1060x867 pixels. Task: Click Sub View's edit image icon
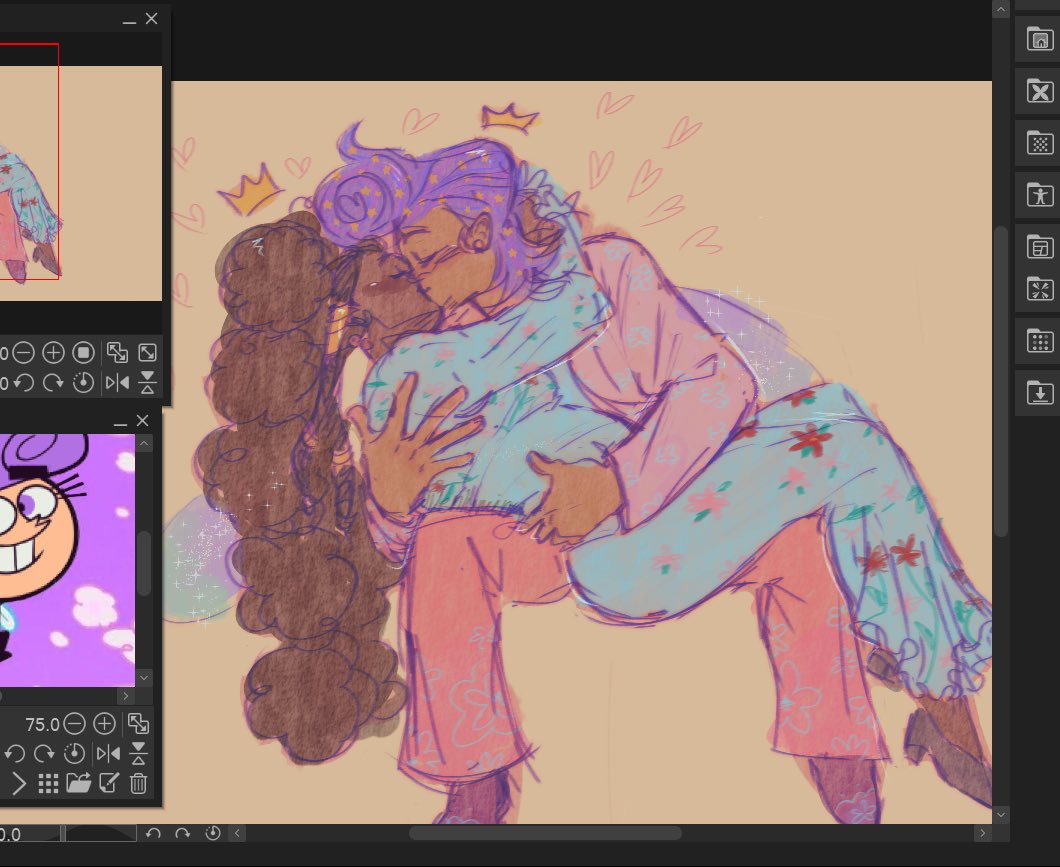109,784
